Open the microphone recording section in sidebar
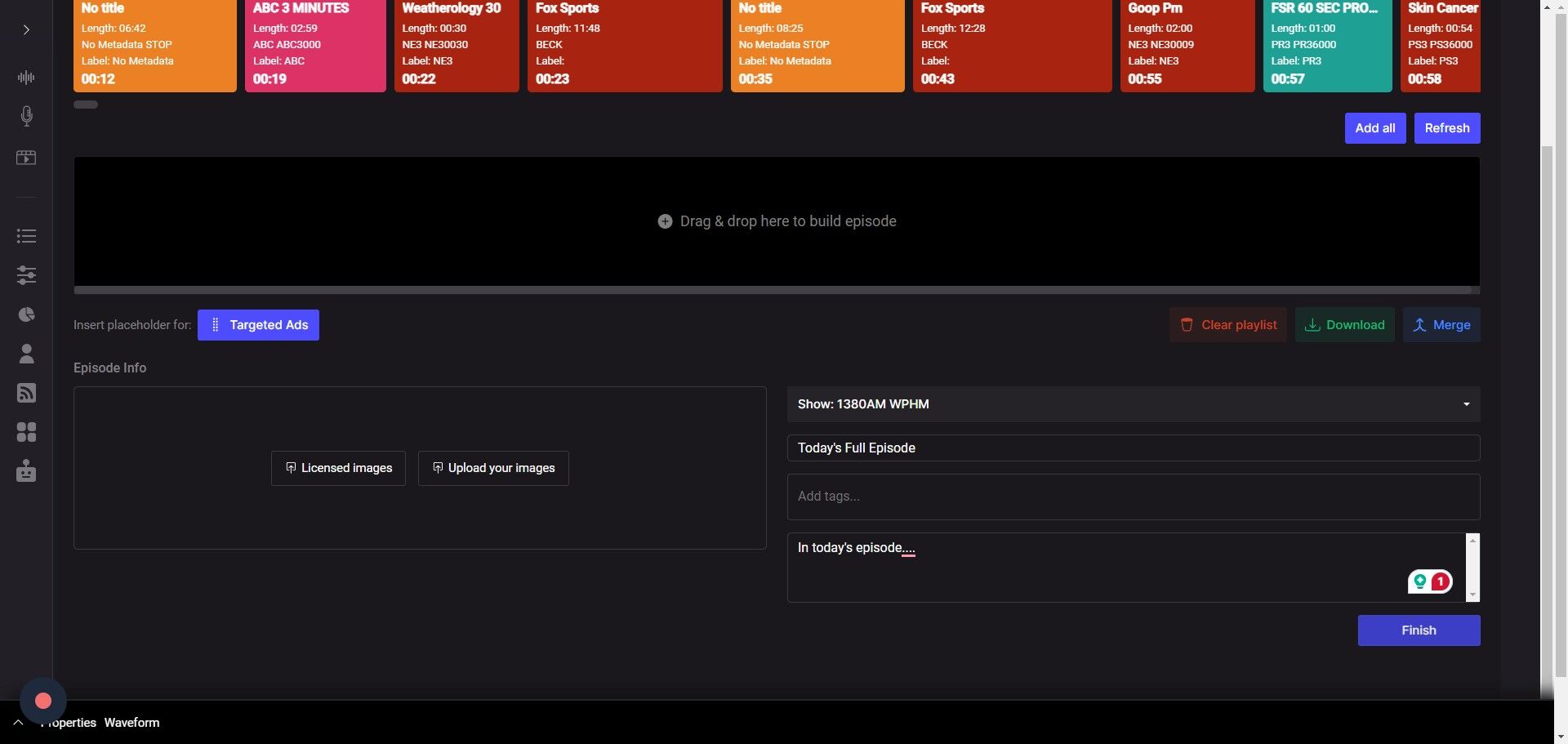Viewport: 1568px width, 744px height. tap(26, 116)
